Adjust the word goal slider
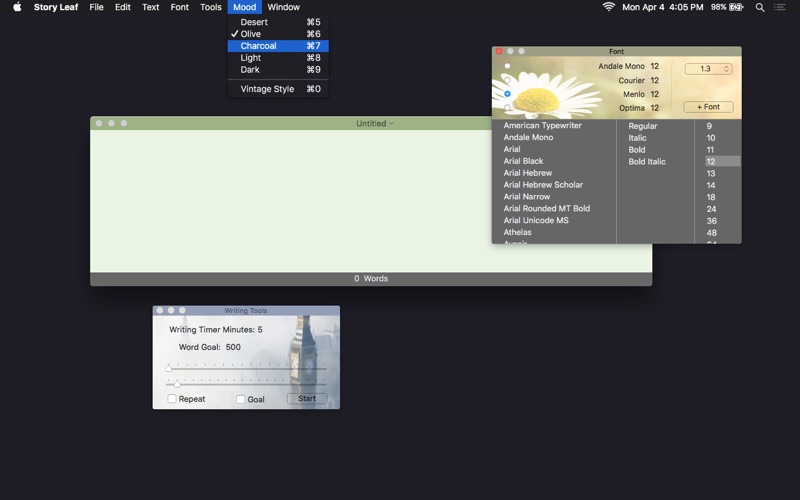 [177, 384]
